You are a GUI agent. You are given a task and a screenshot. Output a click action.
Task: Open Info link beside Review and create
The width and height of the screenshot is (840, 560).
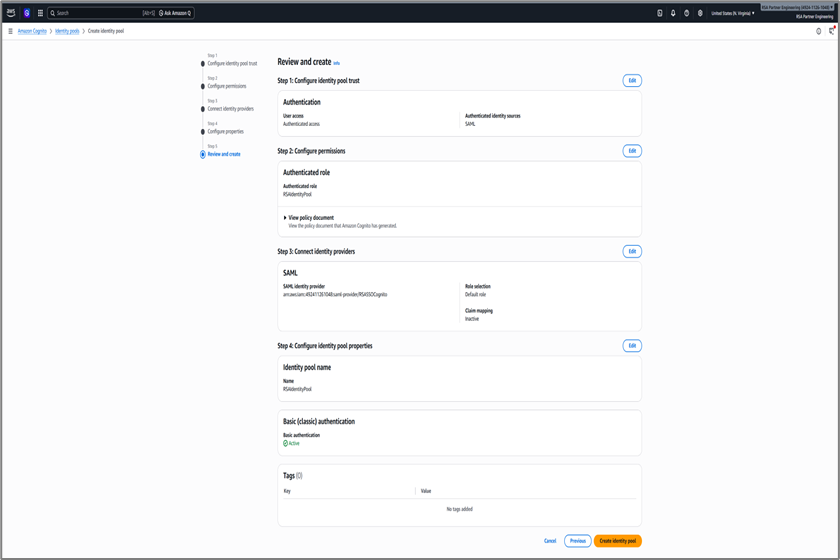[x=336, y=63]
